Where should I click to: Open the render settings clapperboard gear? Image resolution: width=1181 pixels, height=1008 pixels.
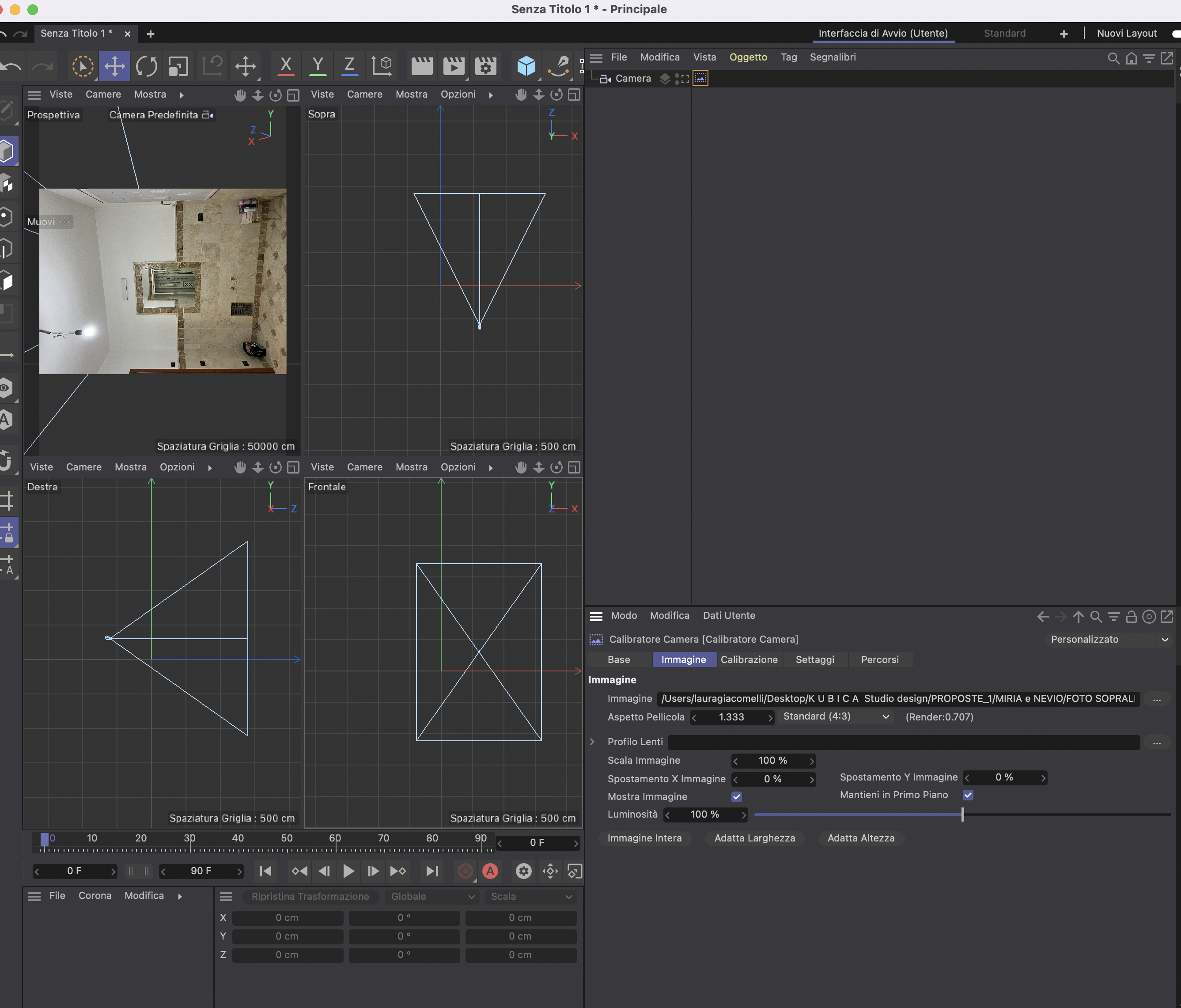pyautogui.click(x=485, y=66)
